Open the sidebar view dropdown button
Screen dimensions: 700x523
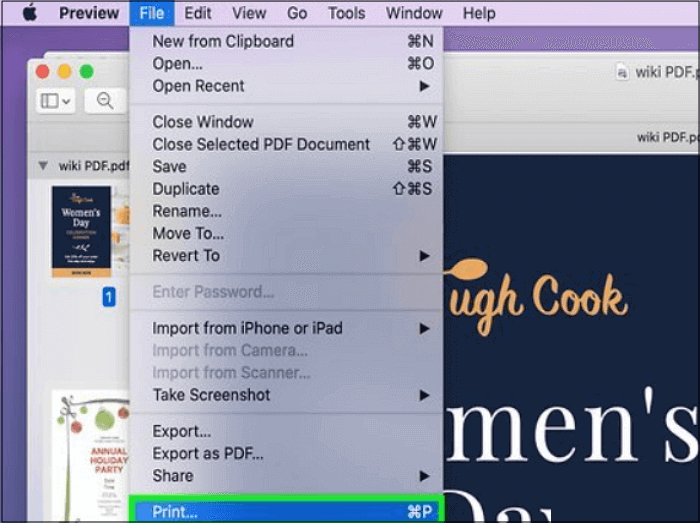coord(56,101)
